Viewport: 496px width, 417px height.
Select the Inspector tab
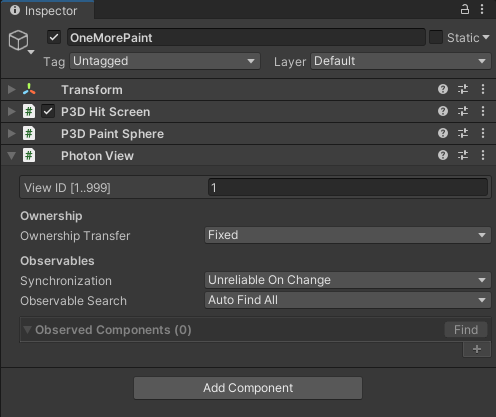(47, 11)
